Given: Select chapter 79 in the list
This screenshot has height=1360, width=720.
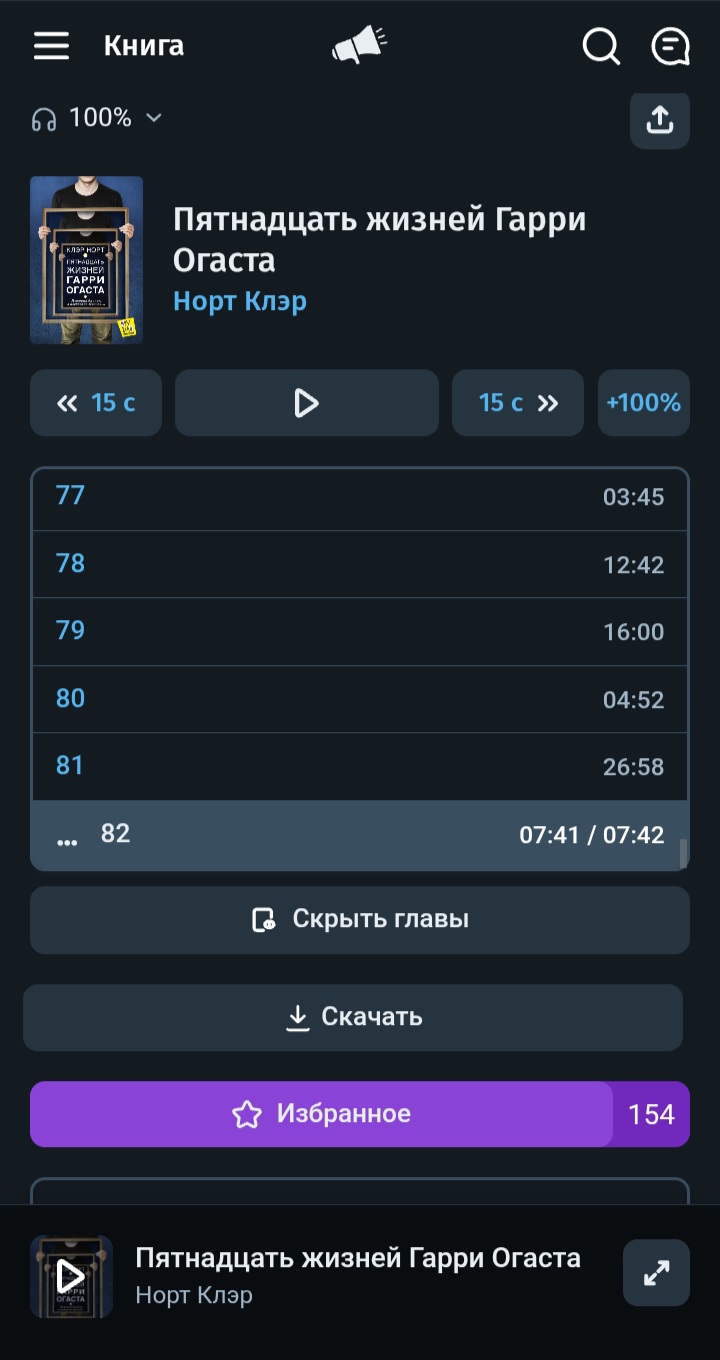Looking at the screenshot, I should 360,632.
